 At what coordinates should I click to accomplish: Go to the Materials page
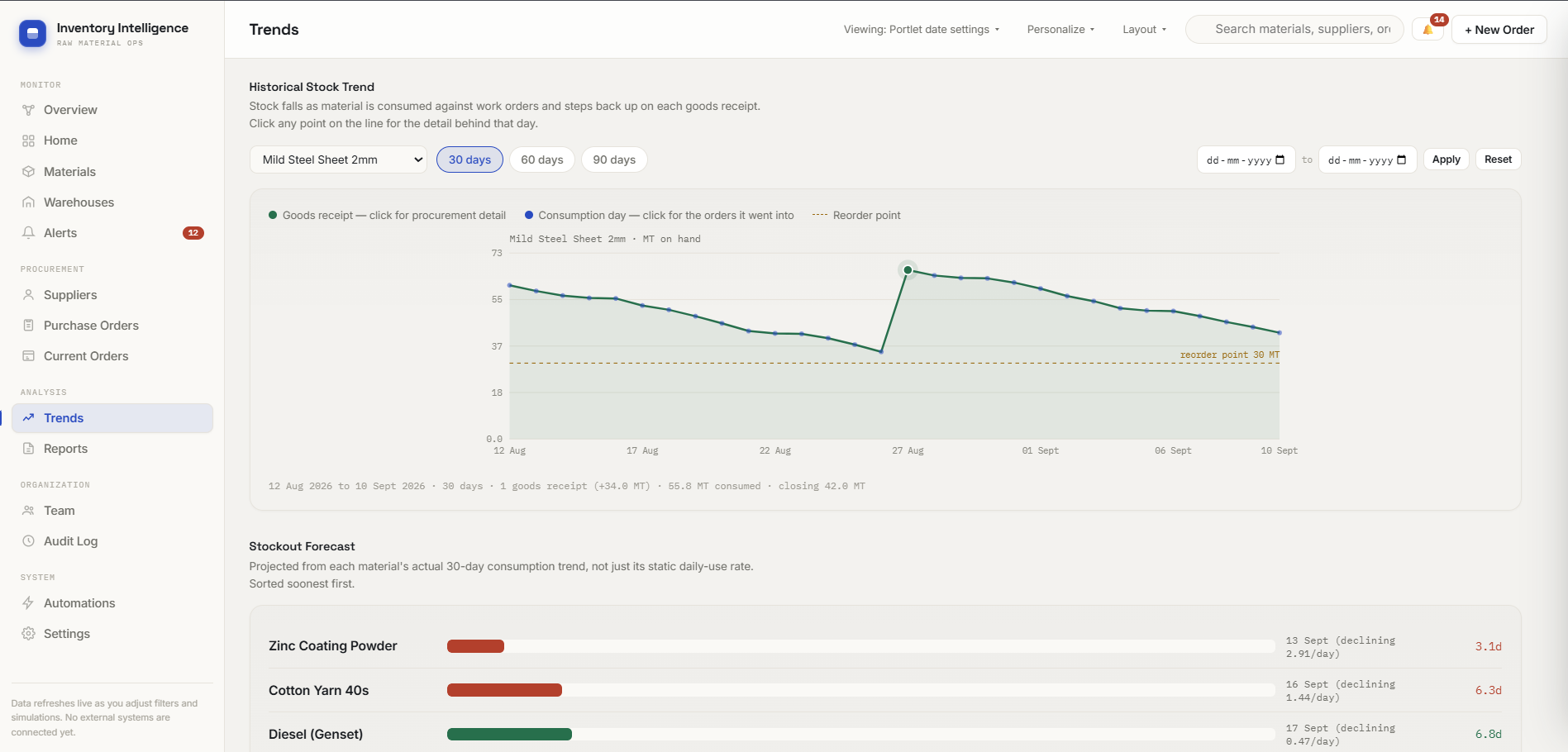click(x=112, y=172)
